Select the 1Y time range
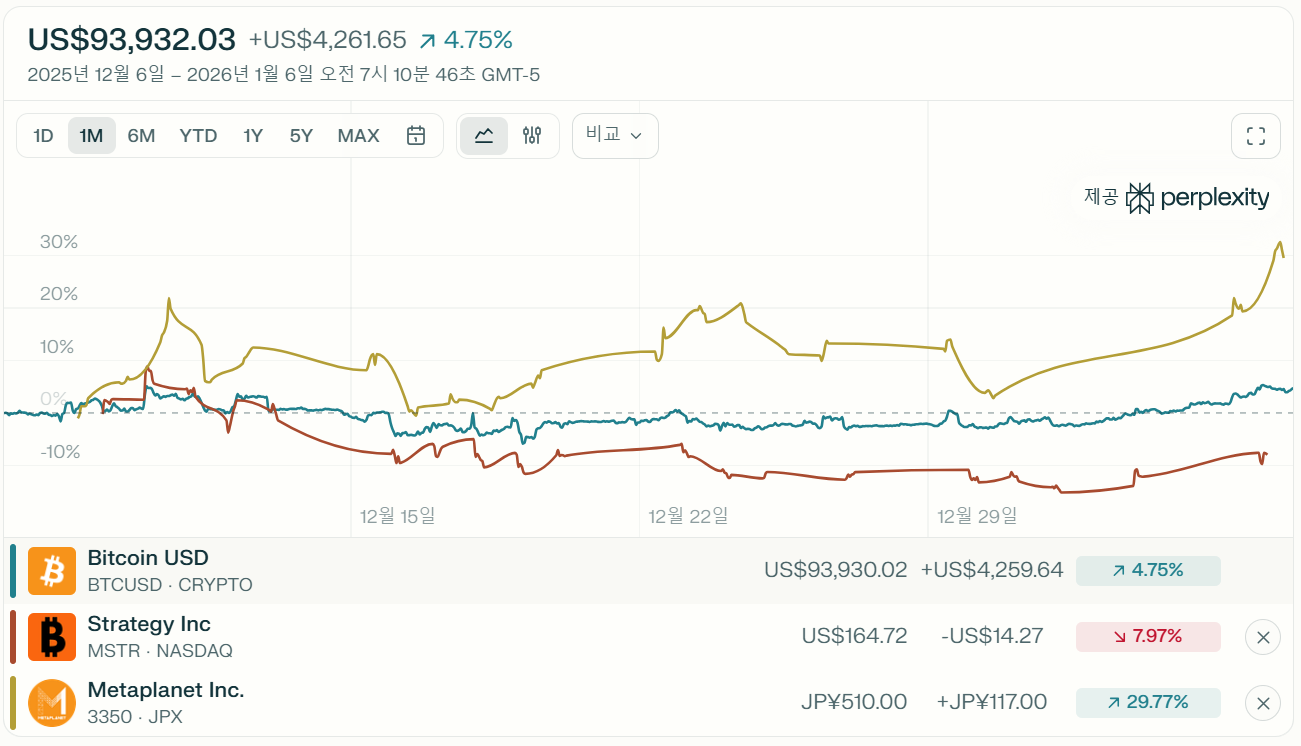The height and width of the screenshot is (746, 1301). click(x=253, y=136)
